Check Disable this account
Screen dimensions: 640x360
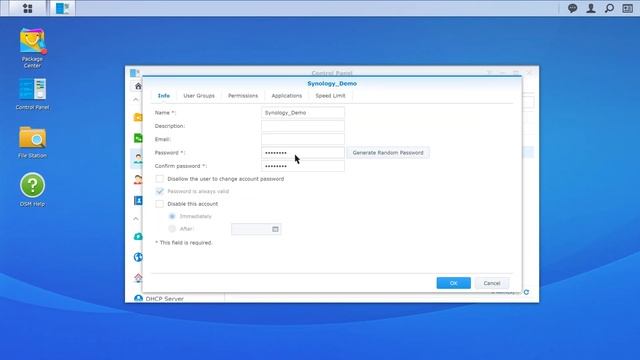tap(160, 204)
